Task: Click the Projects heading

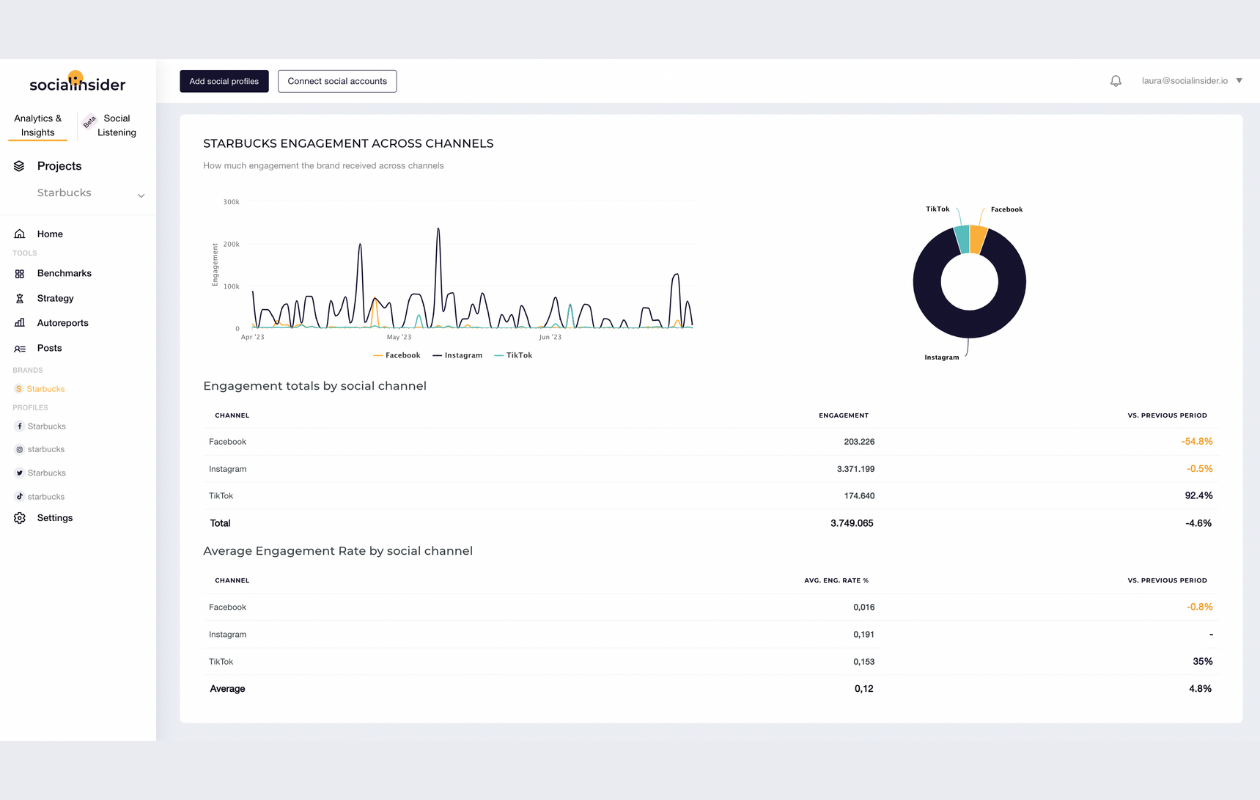Action: point(59,166)
